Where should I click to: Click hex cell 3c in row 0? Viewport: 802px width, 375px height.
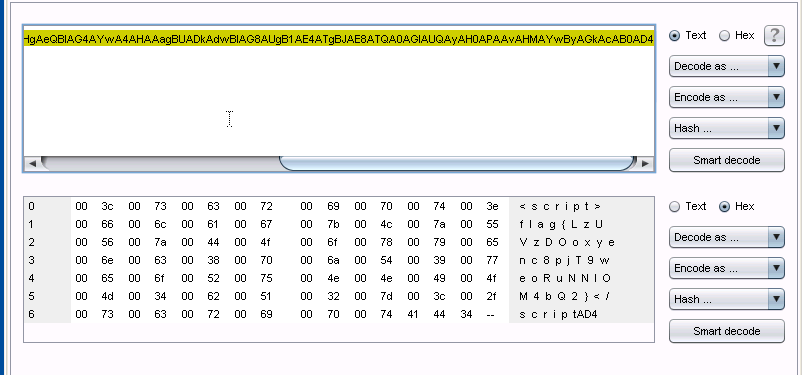click(107, 207)
